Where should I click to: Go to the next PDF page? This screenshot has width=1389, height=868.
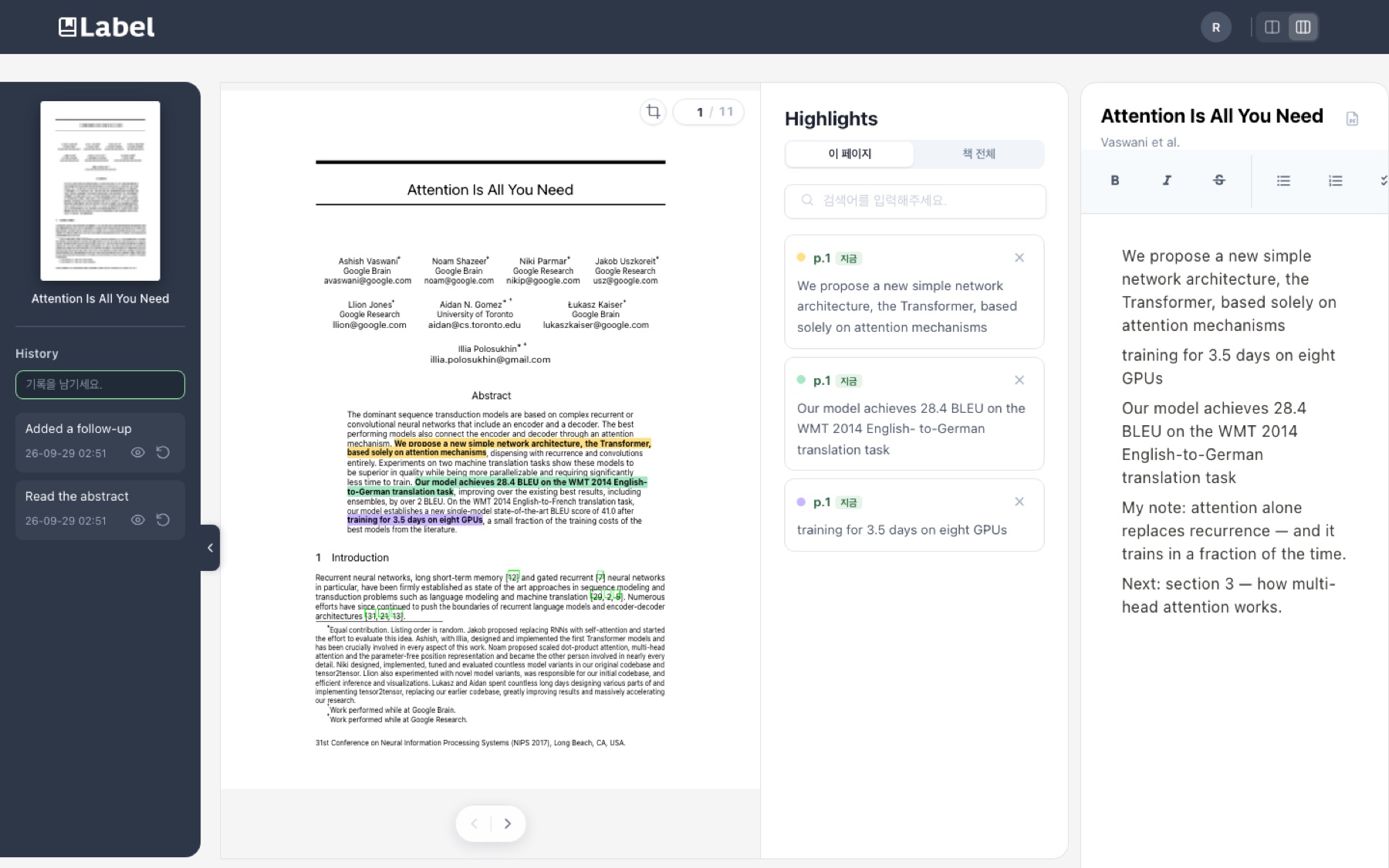(x=507, y=823)
